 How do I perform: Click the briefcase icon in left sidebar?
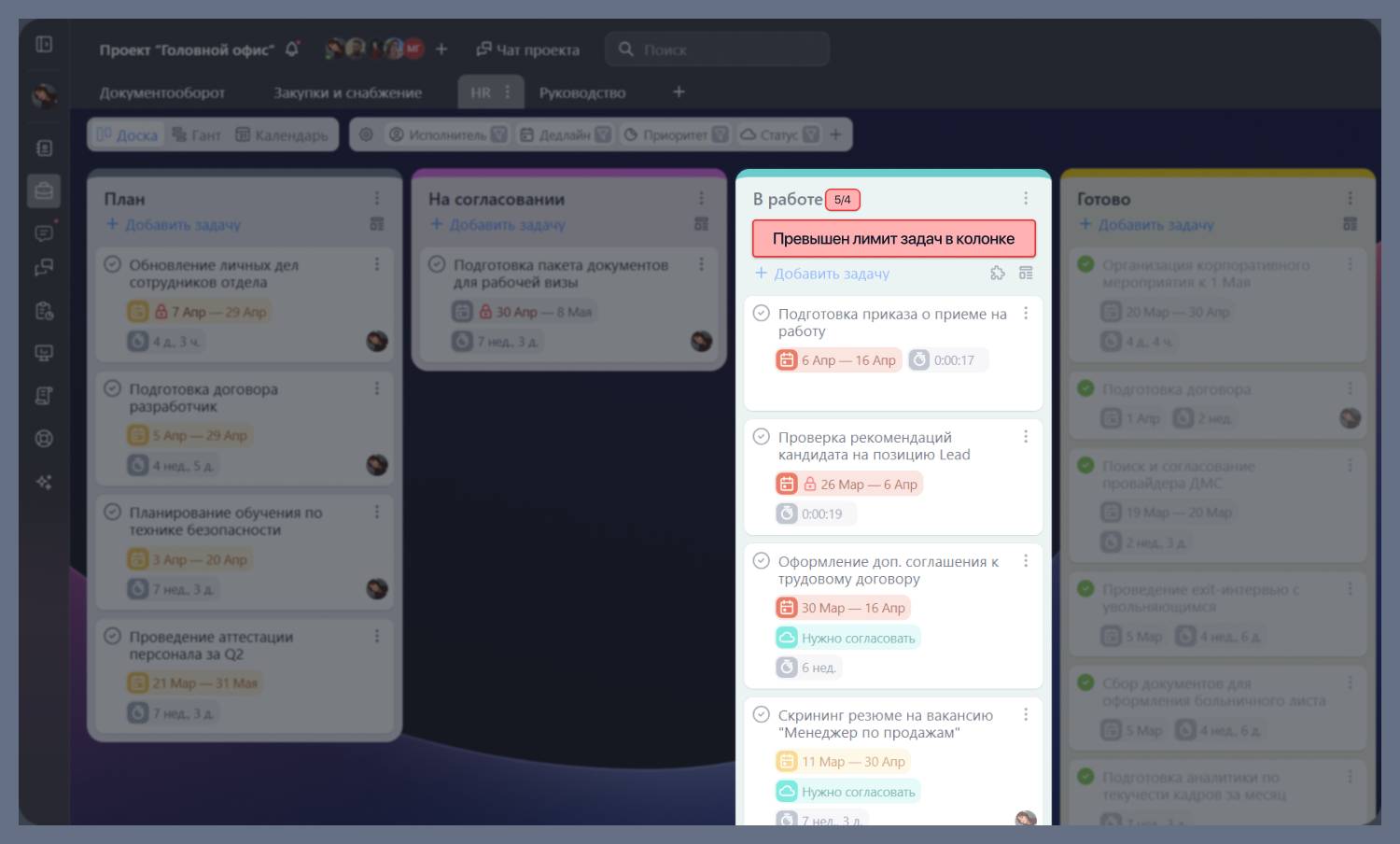(x=44, y=190)
